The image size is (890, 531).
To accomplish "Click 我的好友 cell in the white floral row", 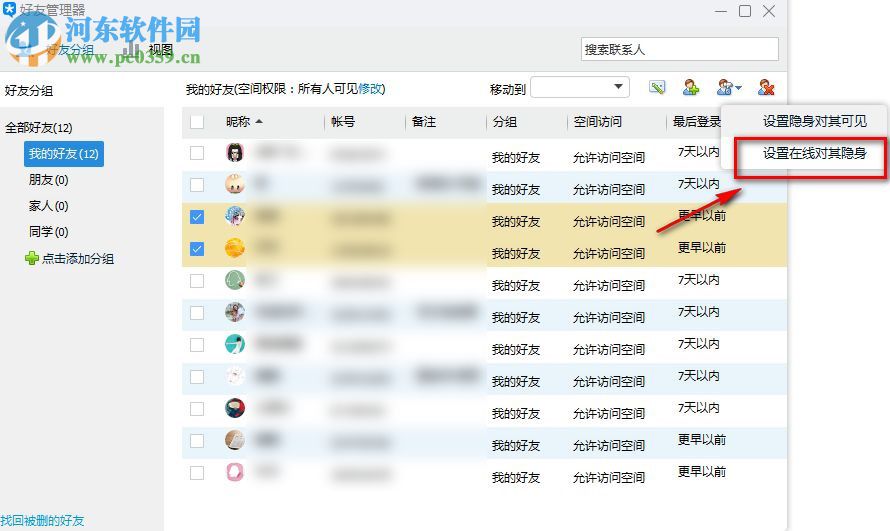I will point(515,381).
